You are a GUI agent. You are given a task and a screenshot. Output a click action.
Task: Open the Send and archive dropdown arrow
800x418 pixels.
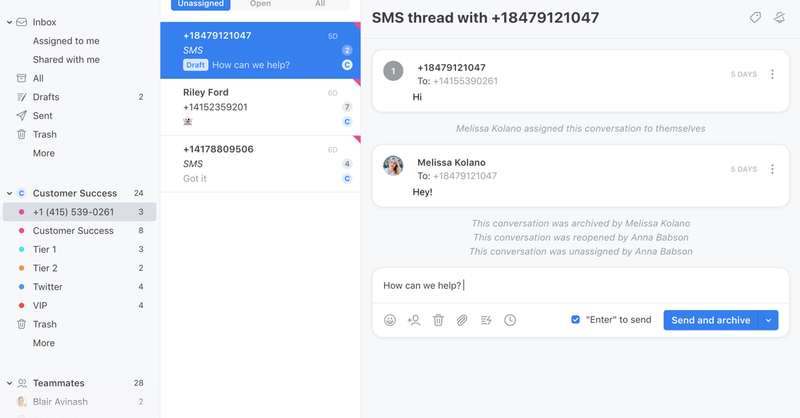tap(768, 320)
